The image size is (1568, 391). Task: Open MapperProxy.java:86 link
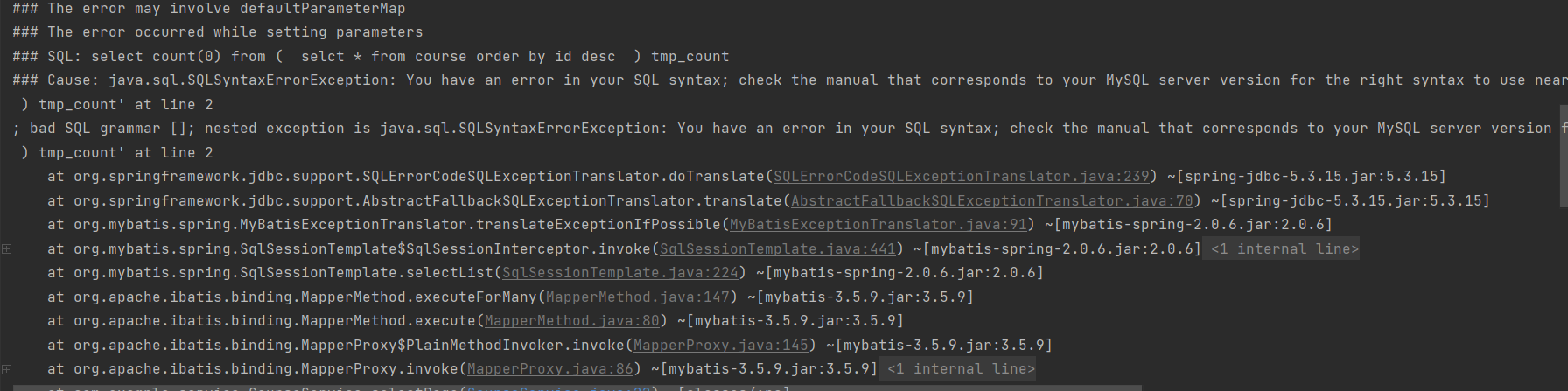pyautogui.click(x=550, y=369)
